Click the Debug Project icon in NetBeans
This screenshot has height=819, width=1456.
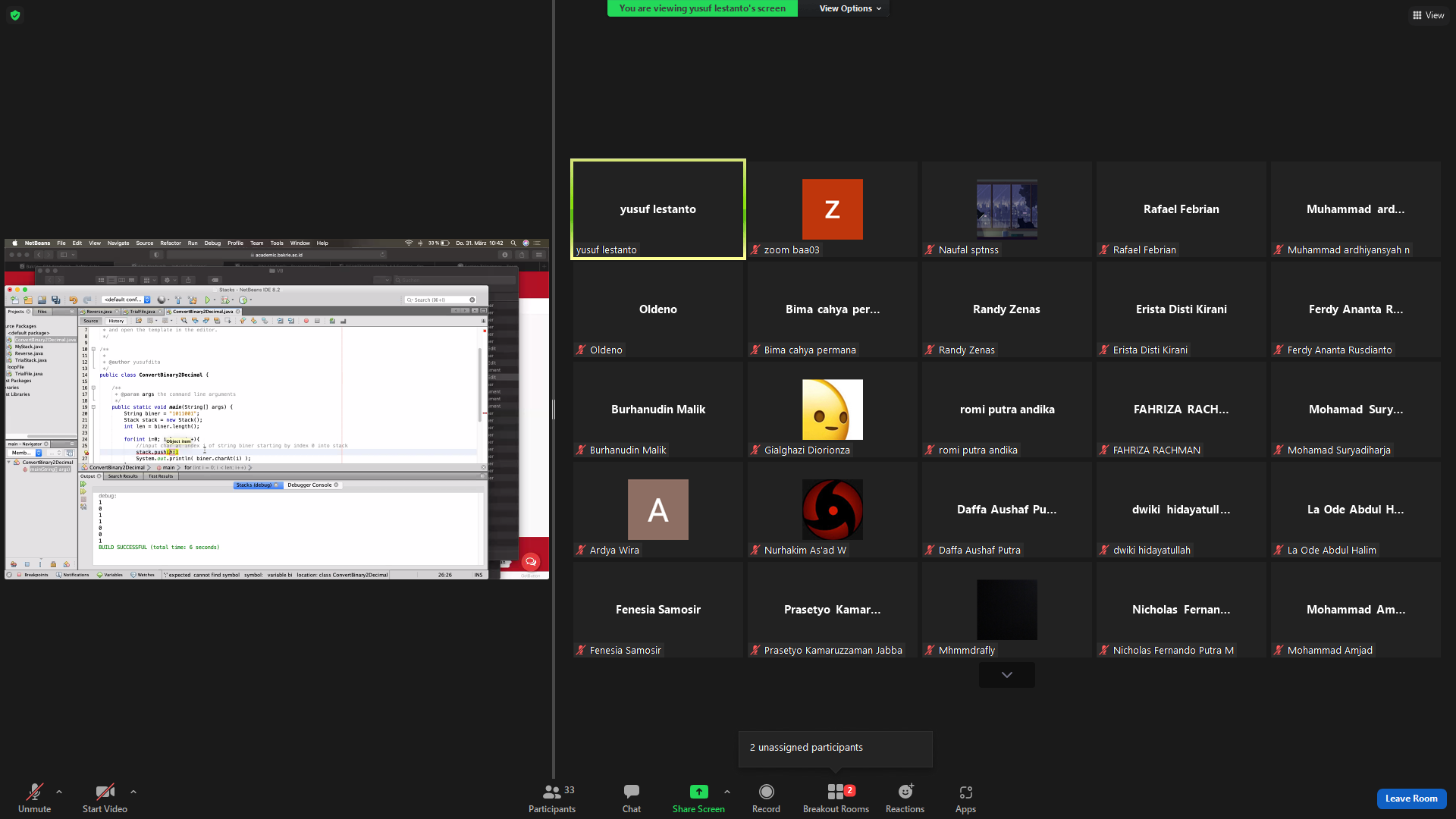[224, 300]
